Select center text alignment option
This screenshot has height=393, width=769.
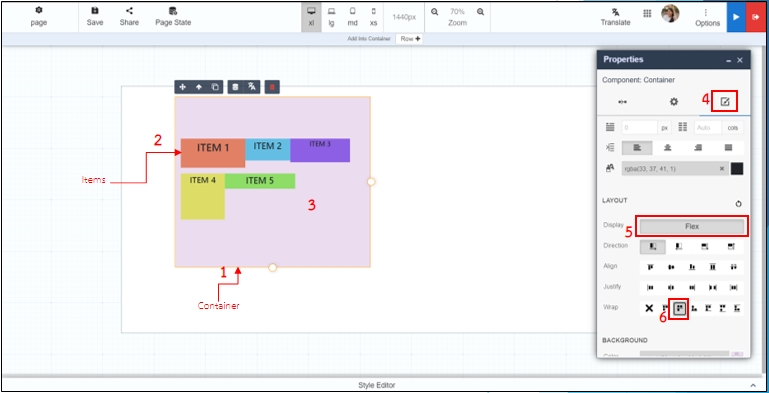[x=667, y=148]
